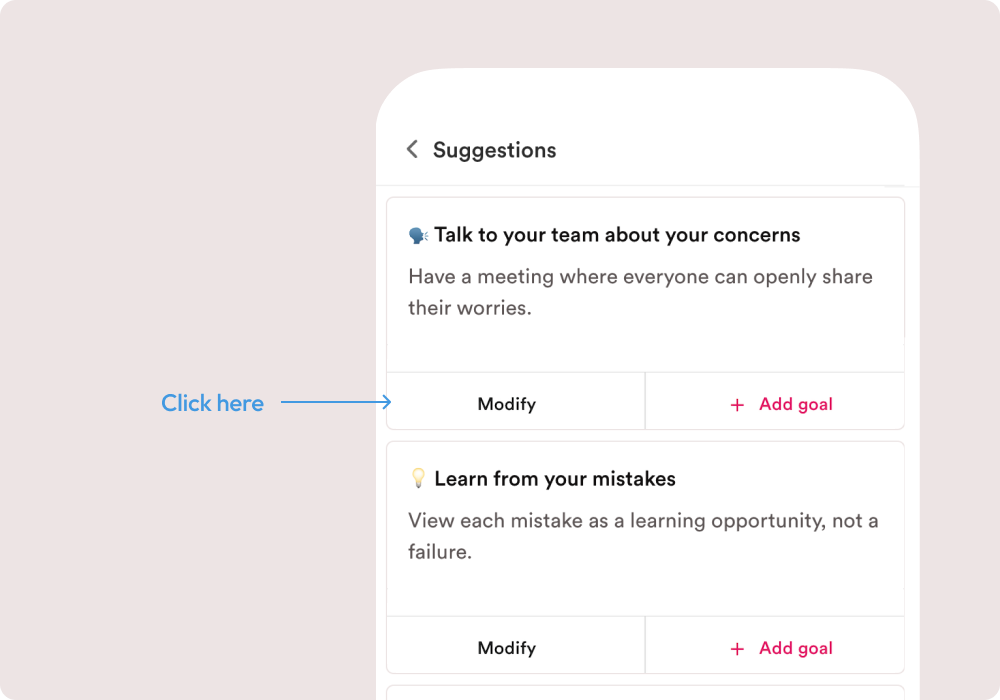Click the 'View each mistake as a learning' description

[x=643, y=536]
